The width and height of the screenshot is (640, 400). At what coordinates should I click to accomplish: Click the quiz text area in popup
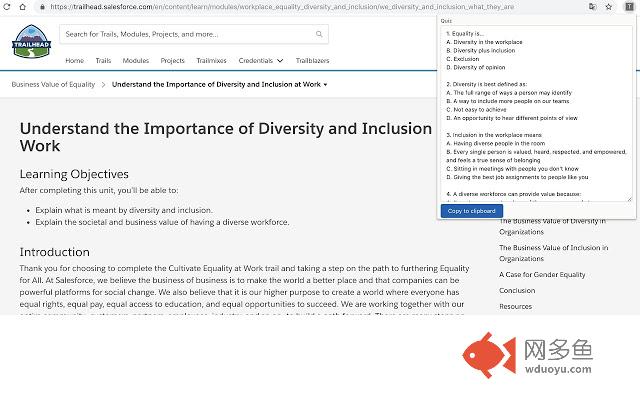click(x=536, y=113)
